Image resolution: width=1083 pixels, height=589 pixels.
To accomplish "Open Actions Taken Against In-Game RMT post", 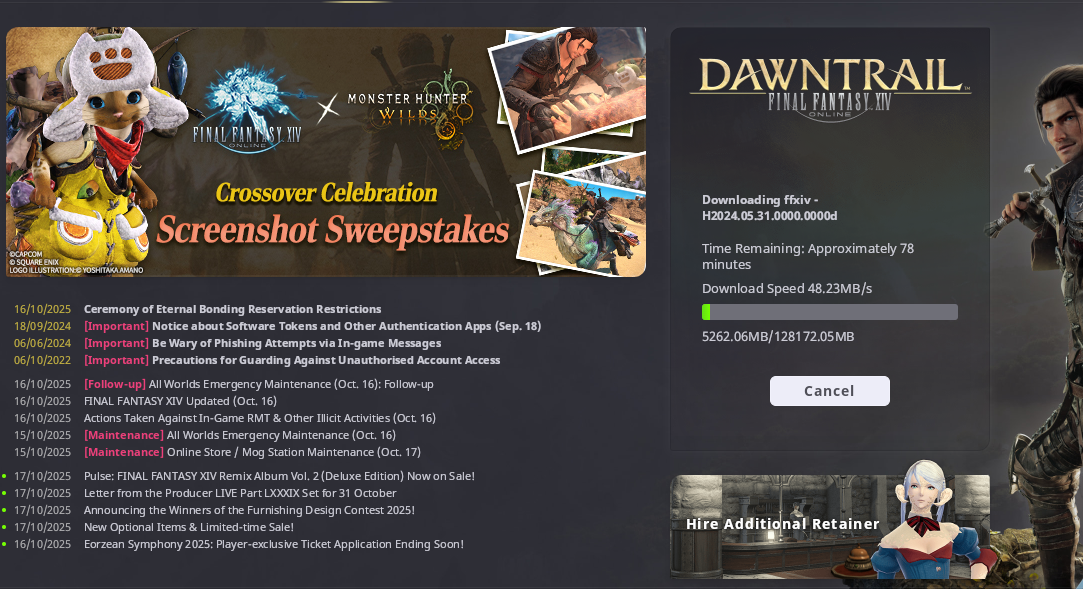I will tap(260, 418).
